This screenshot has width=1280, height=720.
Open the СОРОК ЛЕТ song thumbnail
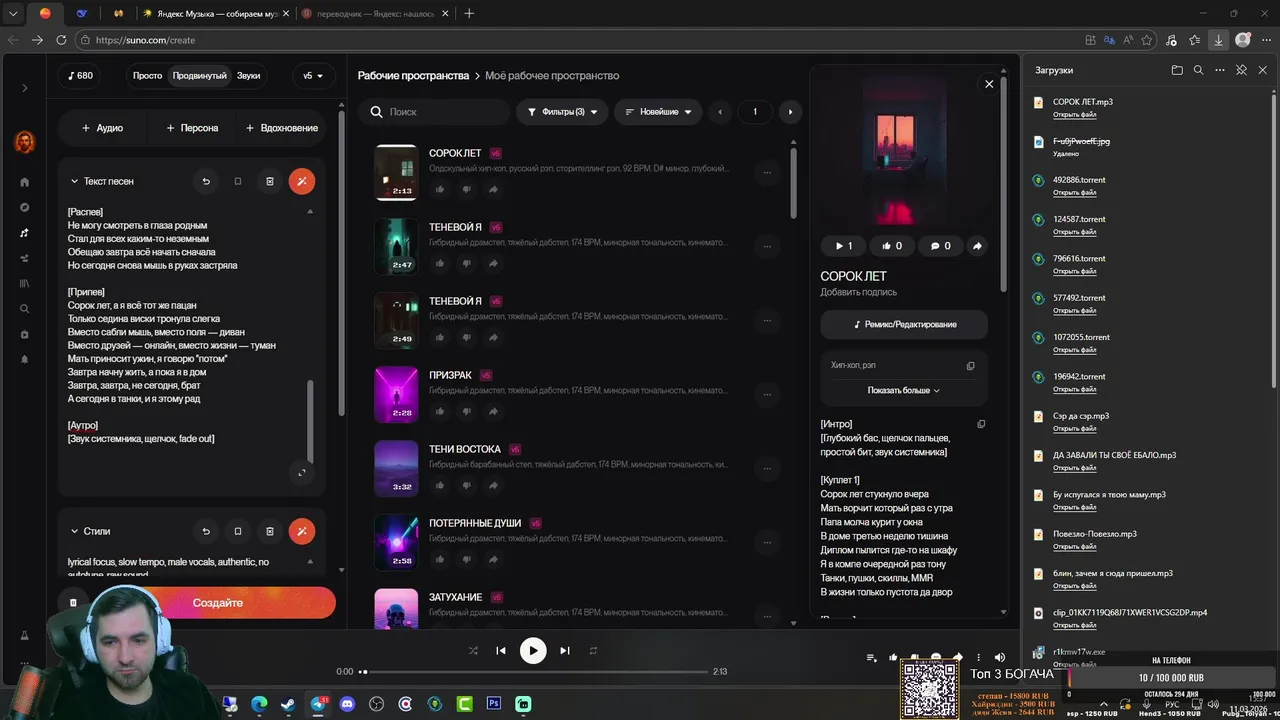pos(396,172)
